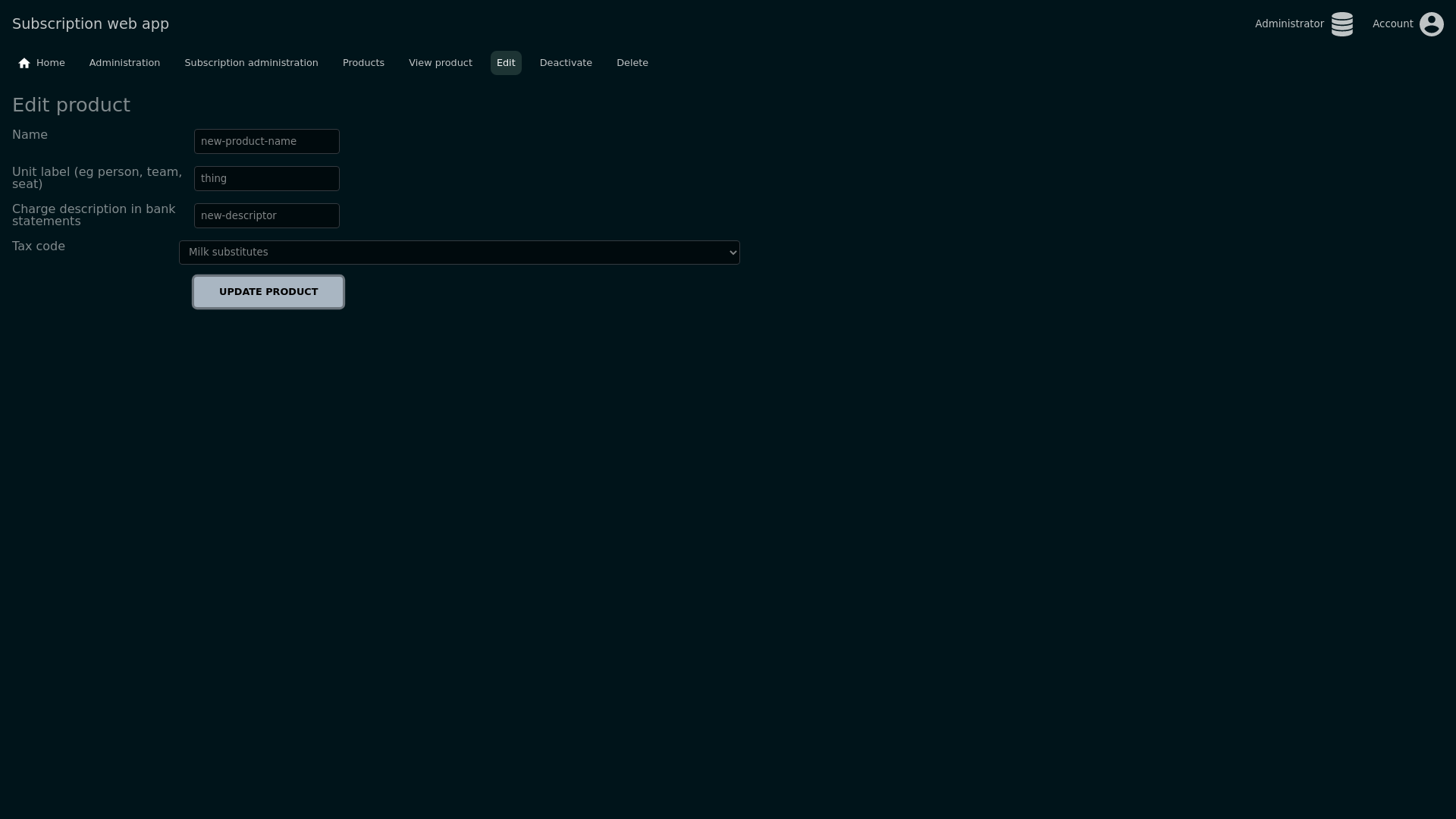Go to Subscription administration

click(x=251, y=63)
